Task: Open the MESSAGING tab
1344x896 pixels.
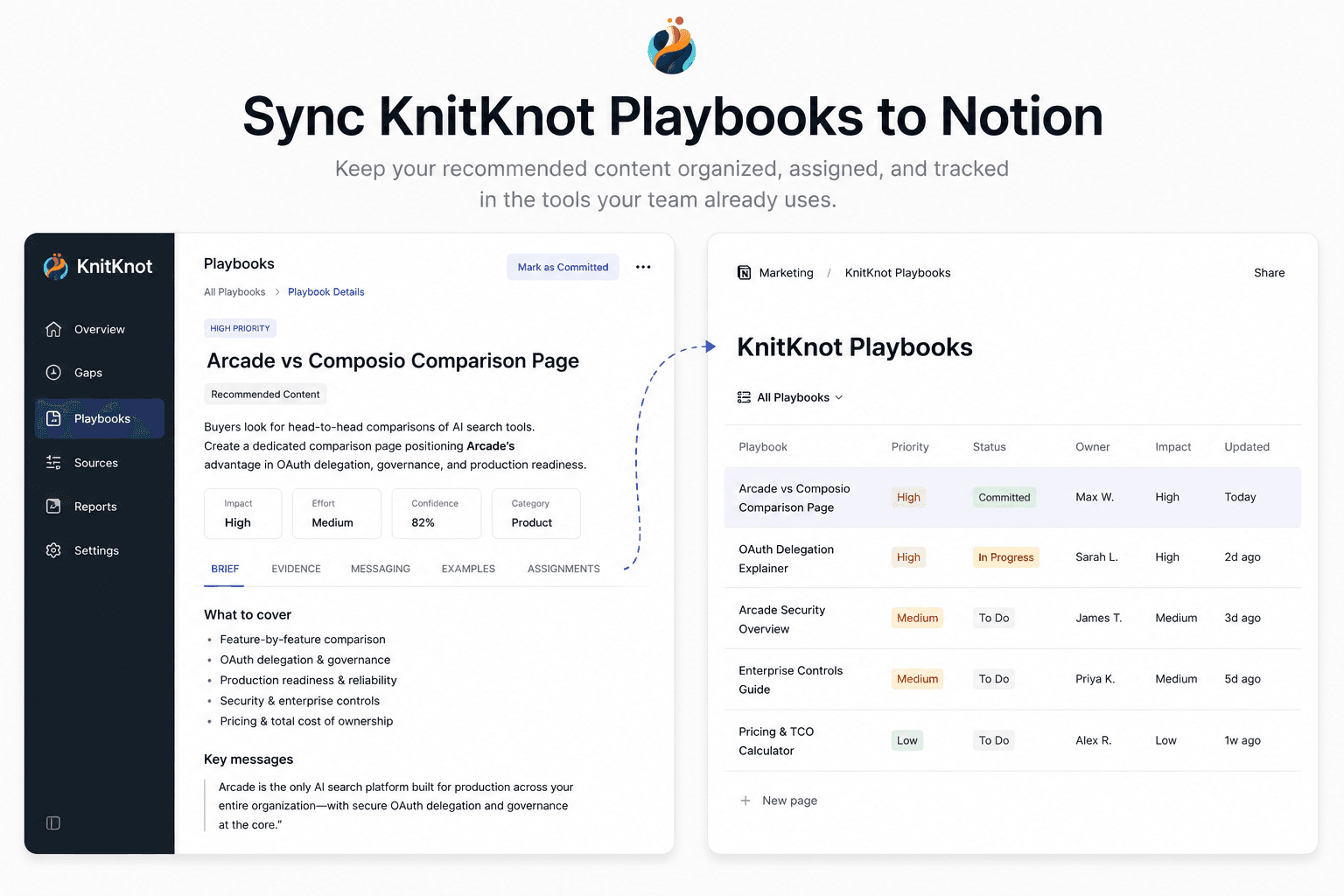Action: (381, 569)
